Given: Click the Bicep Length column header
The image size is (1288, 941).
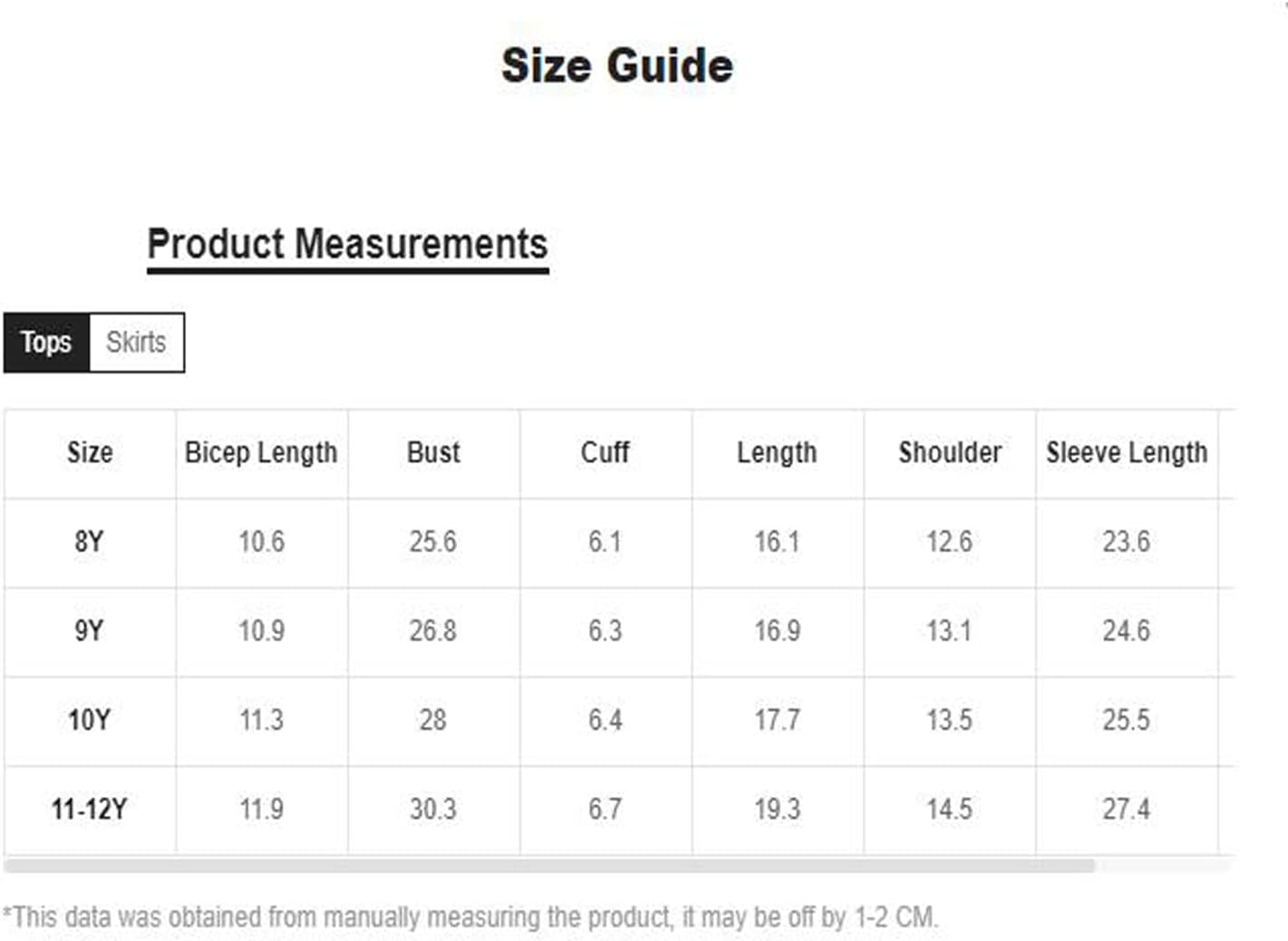Looking at the screenshot, I should click(261, 452).
